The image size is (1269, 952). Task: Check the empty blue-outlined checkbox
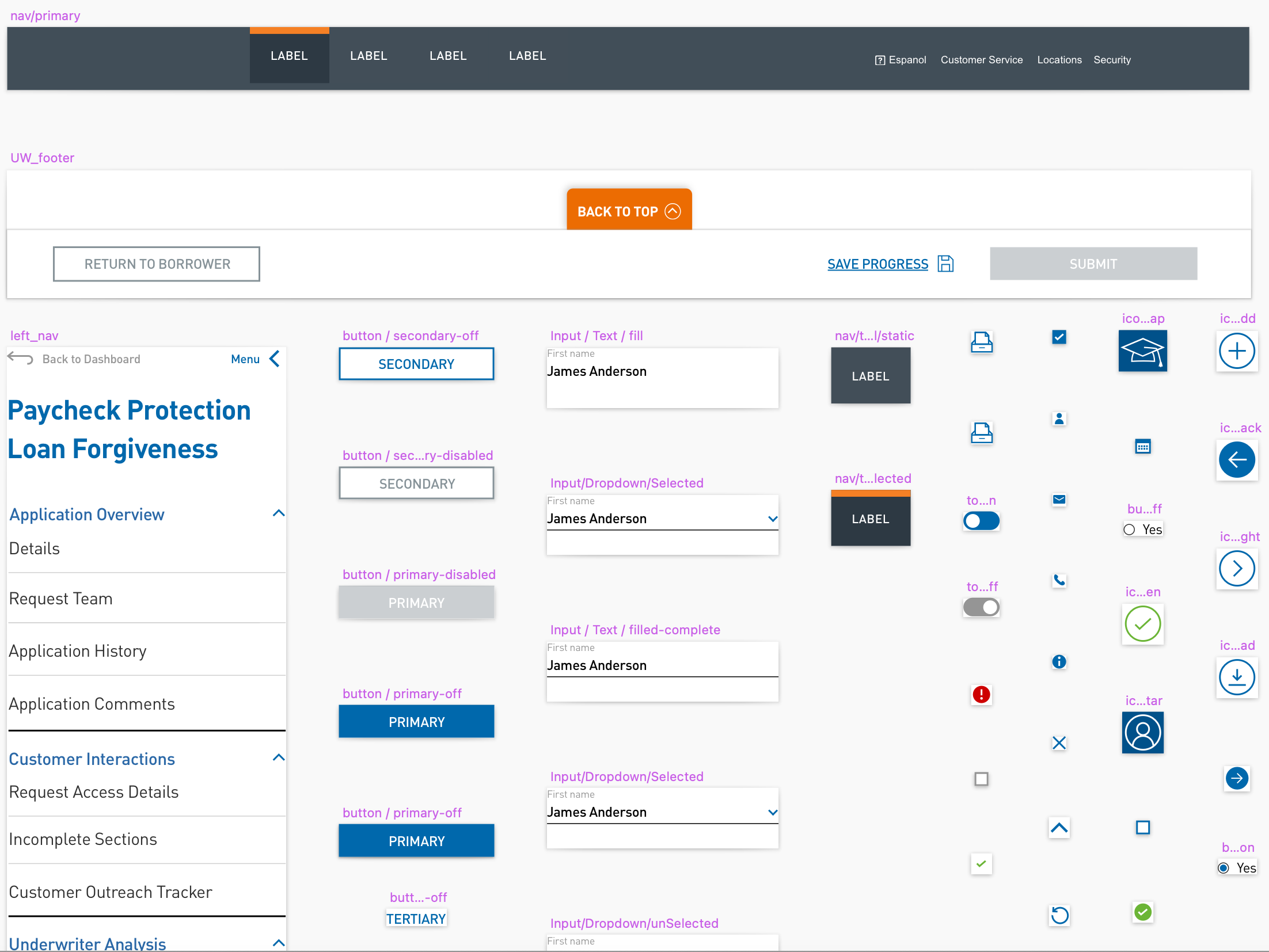coord(1142,827)
